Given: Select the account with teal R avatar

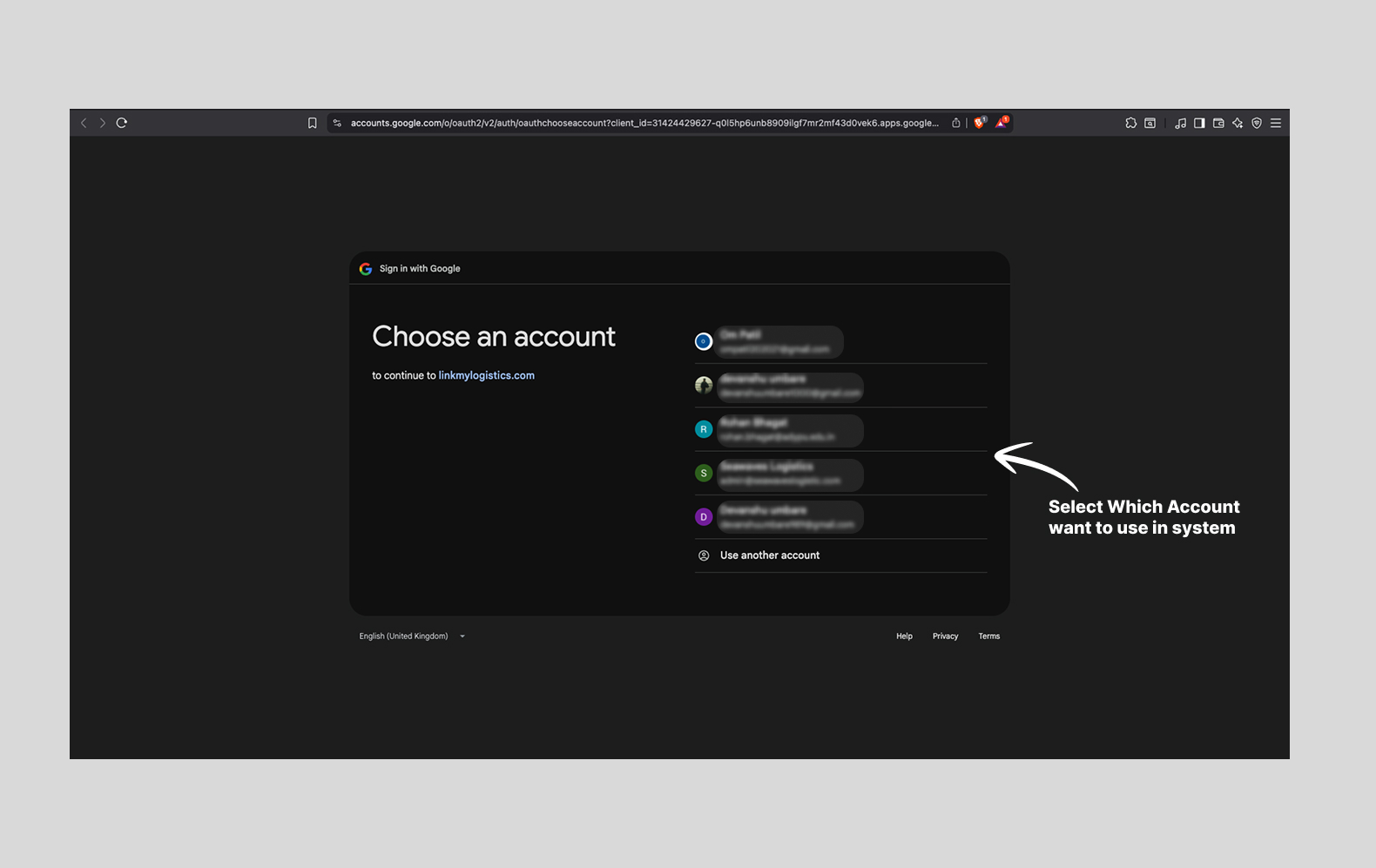Looking at the screenshot, I should (x=784, y=429).
